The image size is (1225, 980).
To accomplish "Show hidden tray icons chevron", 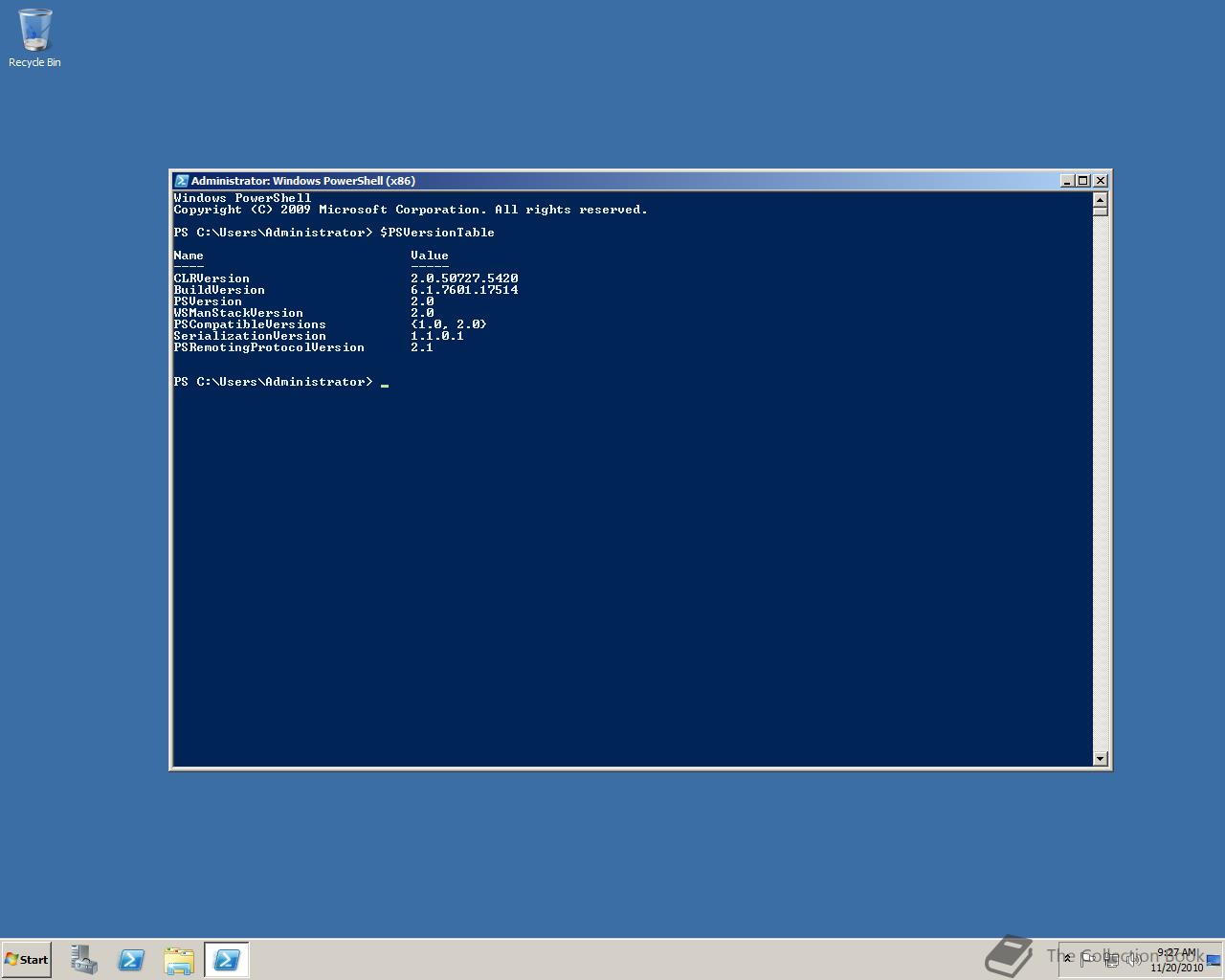I will pyautogui.click(x=1068, y=958).
